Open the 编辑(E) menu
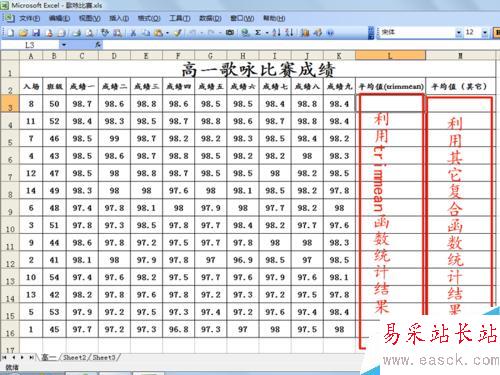Image resolution: width=500 pixels, height=375 pixels. (59, 18)
